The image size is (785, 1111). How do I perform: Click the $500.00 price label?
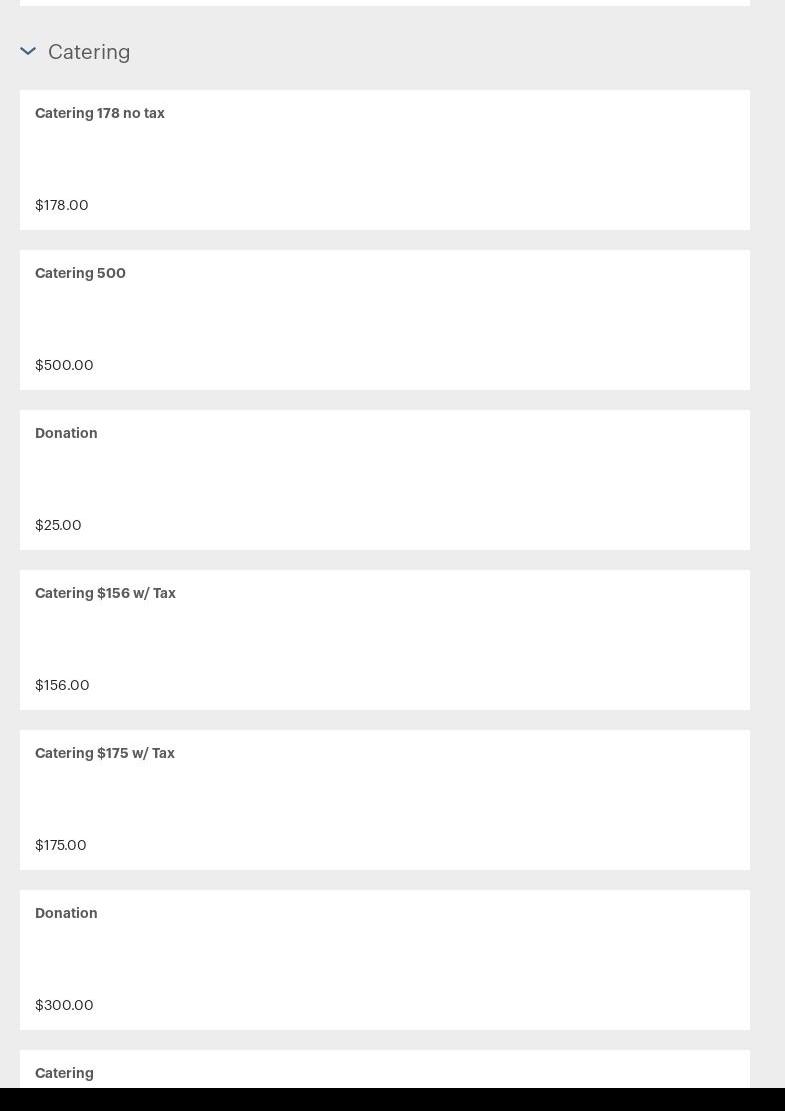(64, 365)
